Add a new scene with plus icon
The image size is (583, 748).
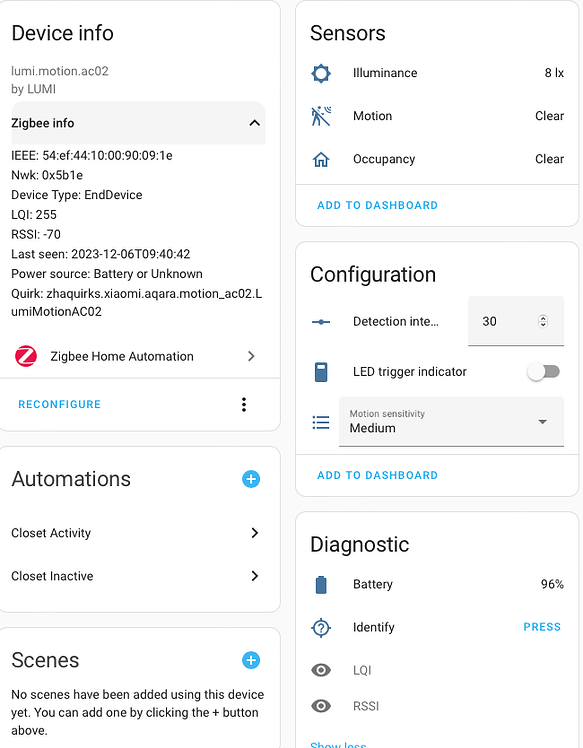click(x=251, y=660)
